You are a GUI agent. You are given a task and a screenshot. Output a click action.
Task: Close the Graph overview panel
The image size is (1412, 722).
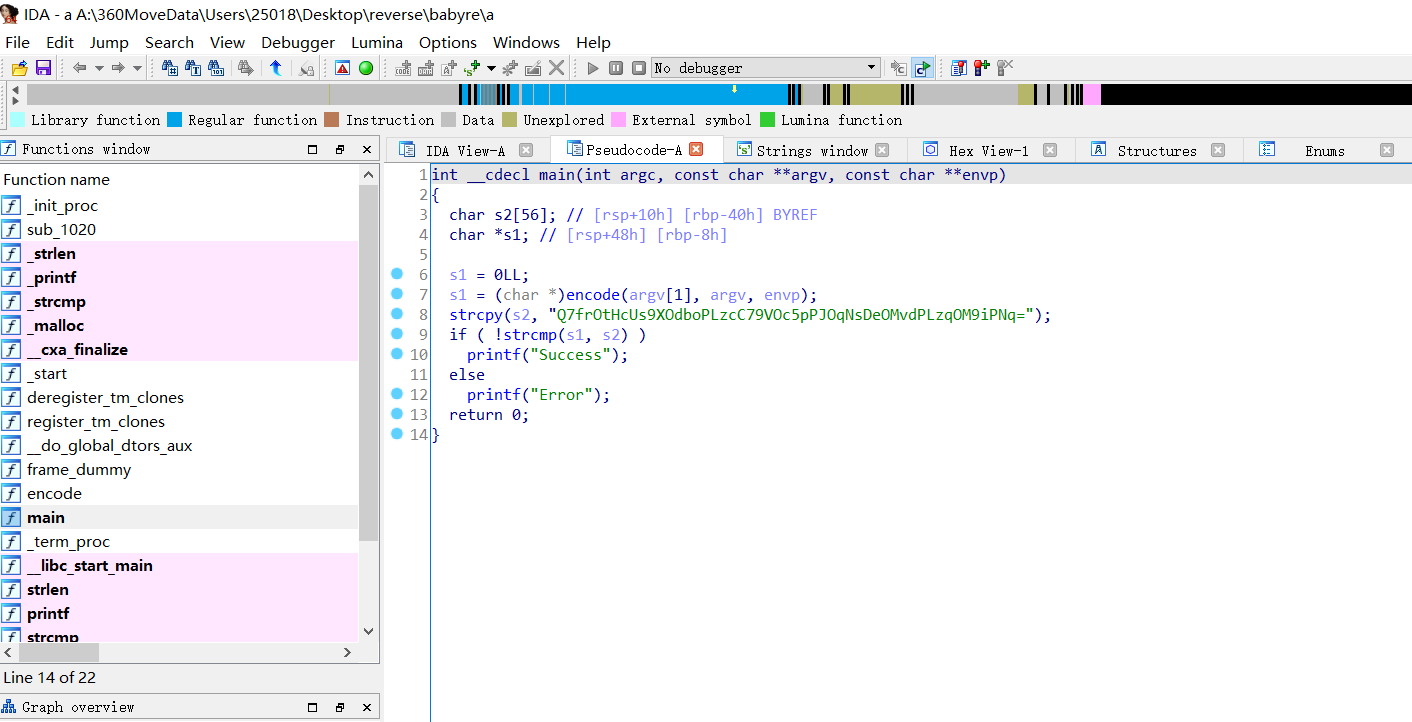tap(366, 707)
